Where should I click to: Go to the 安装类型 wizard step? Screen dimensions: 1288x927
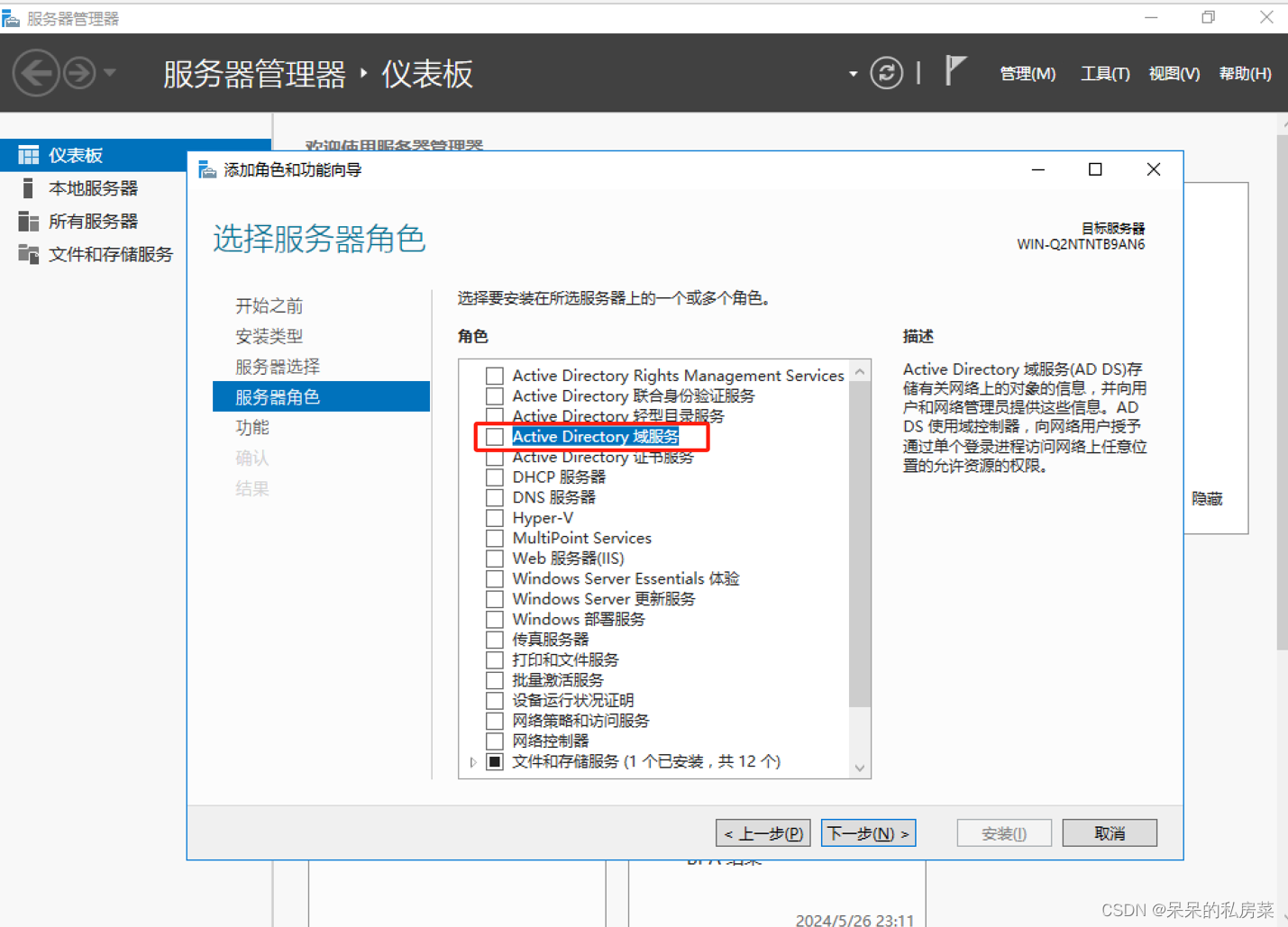tap(269, 336)
